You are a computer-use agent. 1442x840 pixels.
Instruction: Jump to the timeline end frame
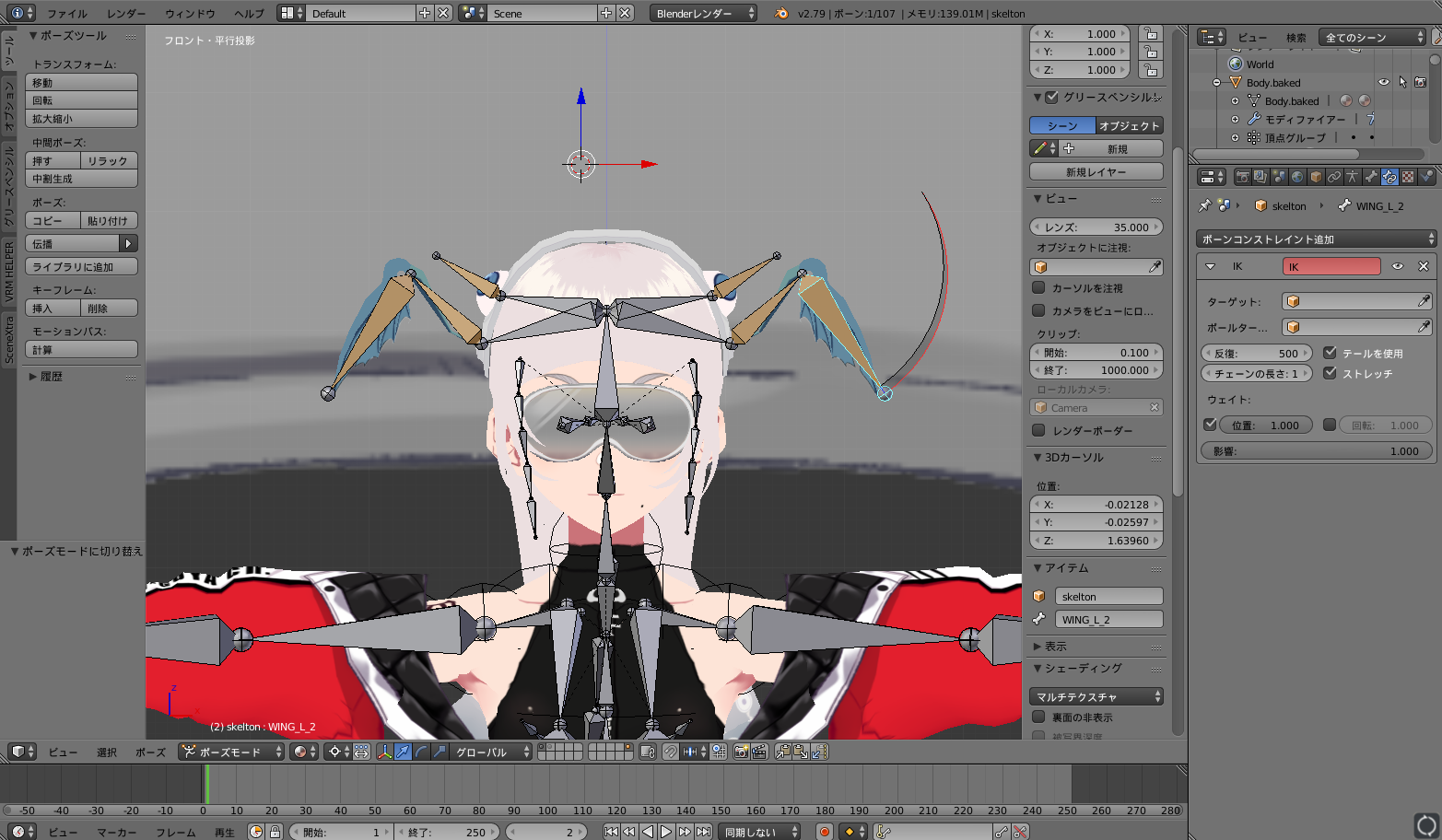[x=703, y=832]
